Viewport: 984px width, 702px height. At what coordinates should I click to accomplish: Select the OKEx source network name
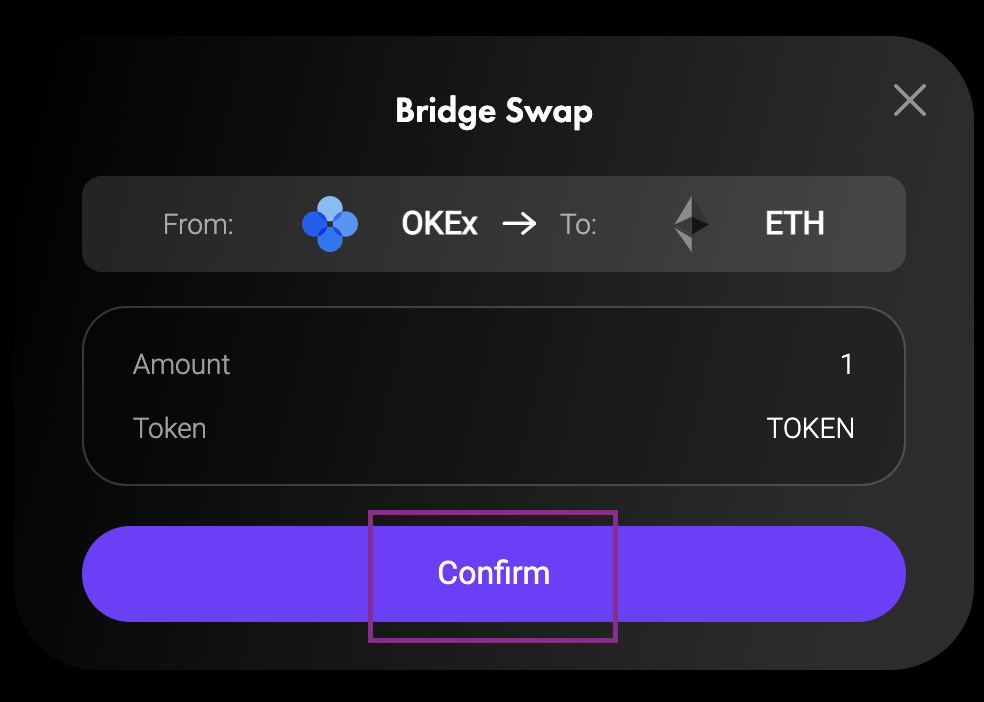click(x=439, y=223)
